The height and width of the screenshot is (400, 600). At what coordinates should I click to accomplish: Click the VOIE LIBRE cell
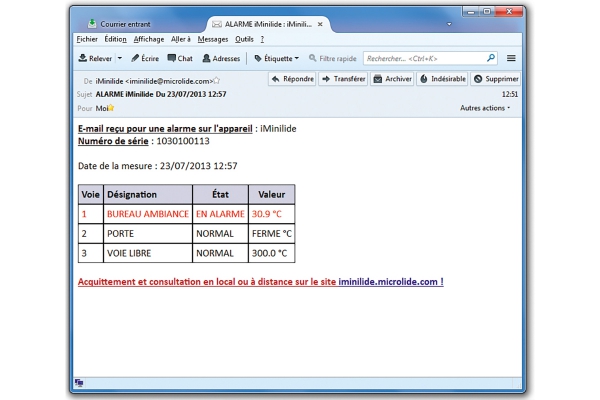[148, 253]
